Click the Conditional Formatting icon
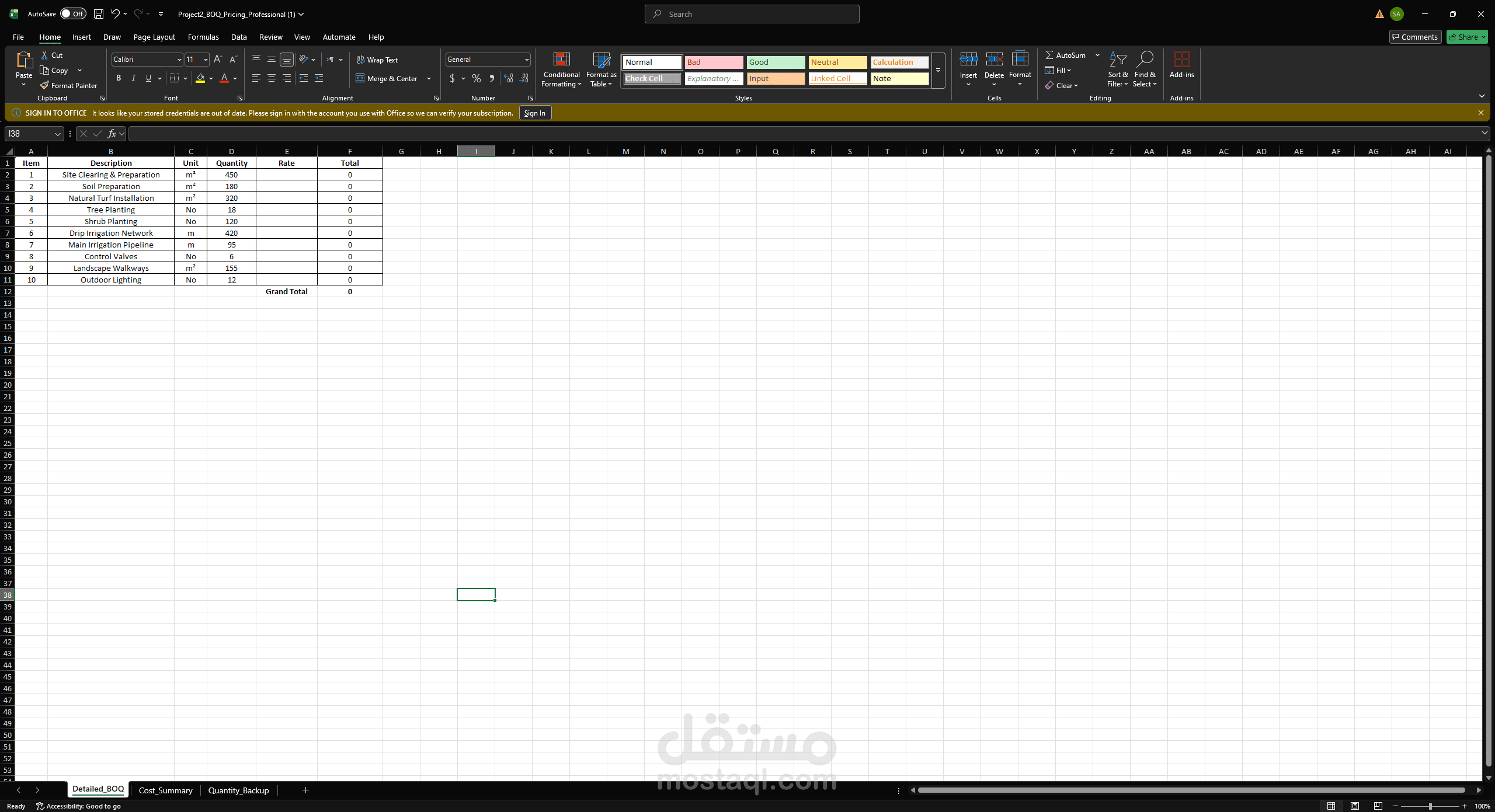The height and width of the screenshot is (812, 1495). point(561,60)
